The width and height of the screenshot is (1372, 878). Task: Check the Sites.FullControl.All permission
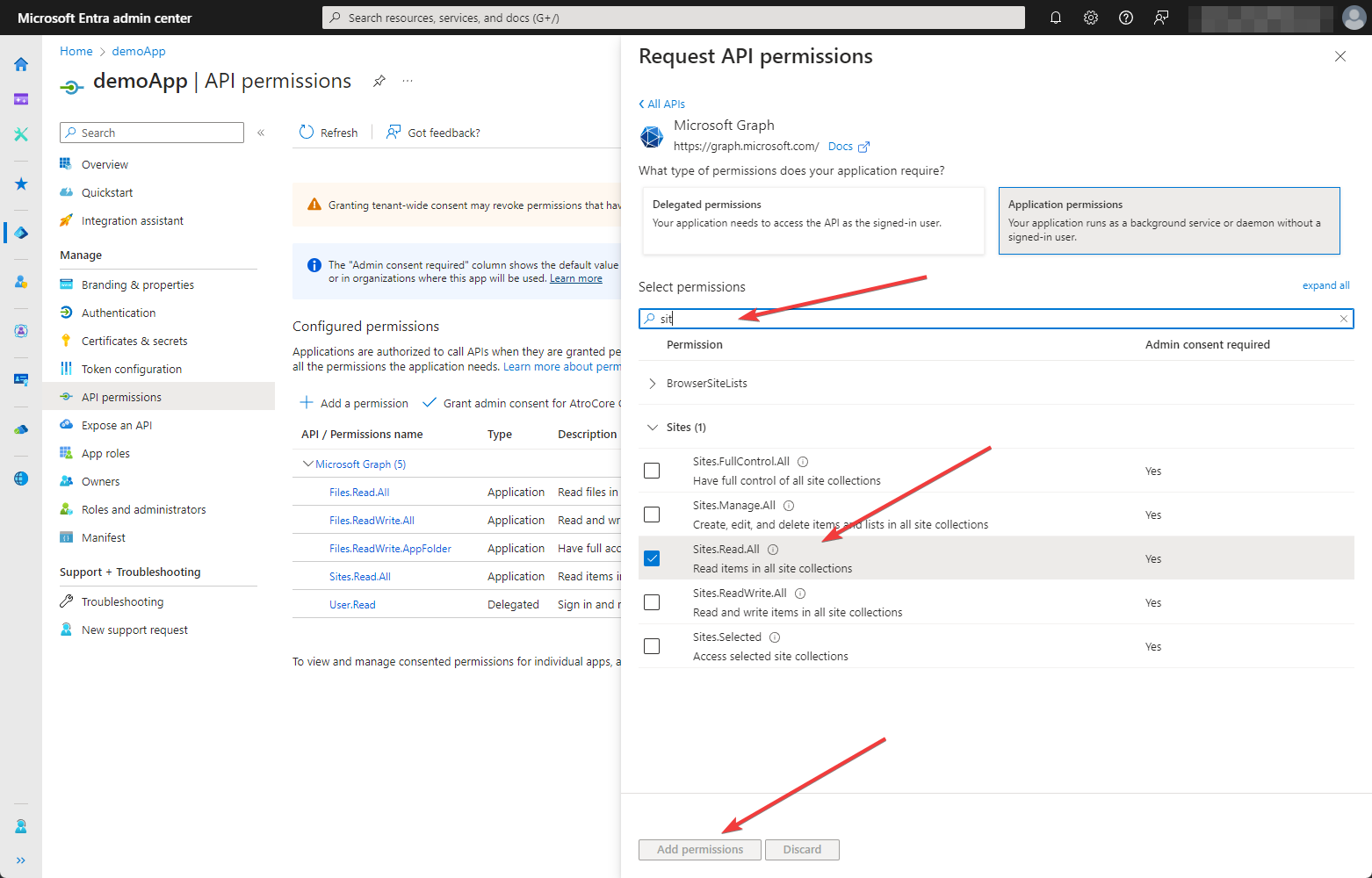point(651,471)
